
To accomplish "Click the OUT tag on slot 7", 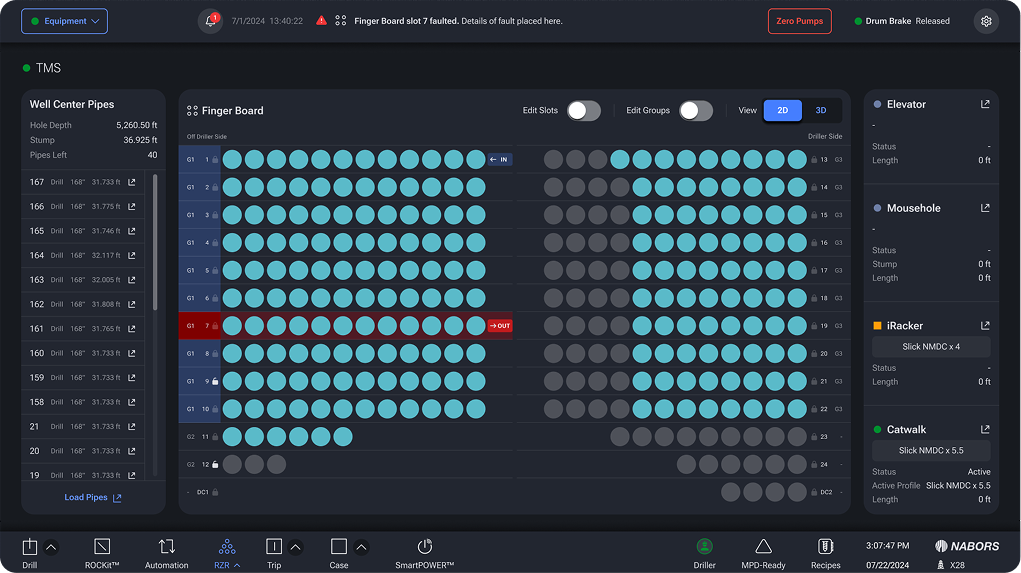I will [499, 326].
